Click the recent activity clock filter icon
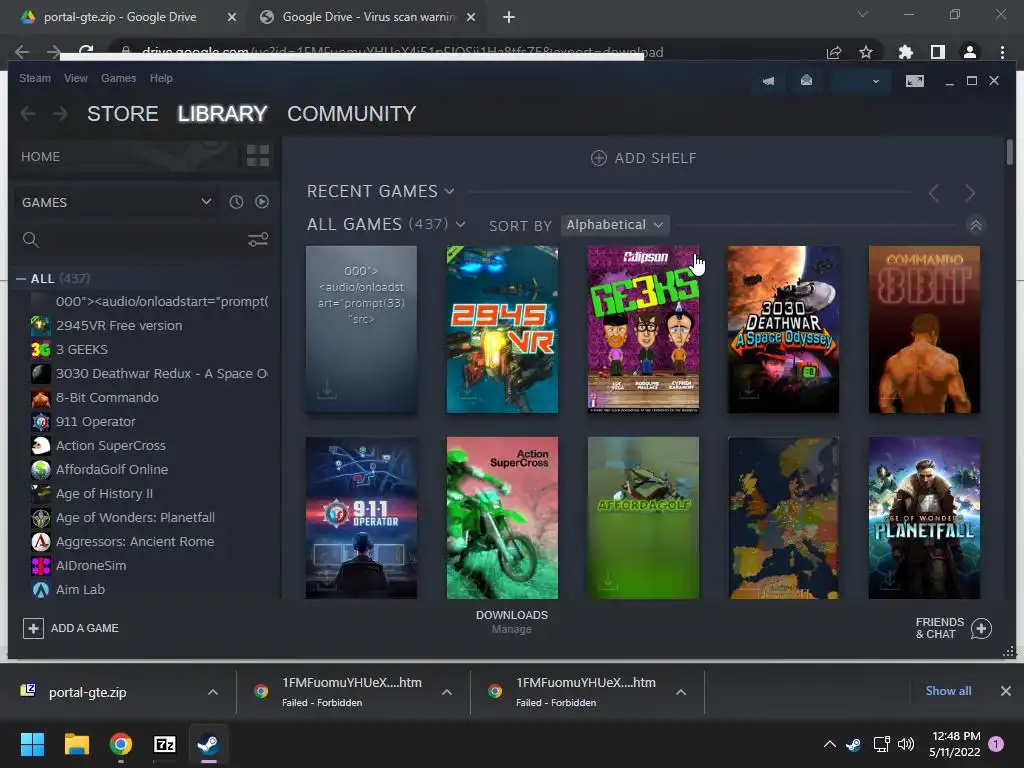The height and width of the screenshot is (768, 1024). coord(236,202)
